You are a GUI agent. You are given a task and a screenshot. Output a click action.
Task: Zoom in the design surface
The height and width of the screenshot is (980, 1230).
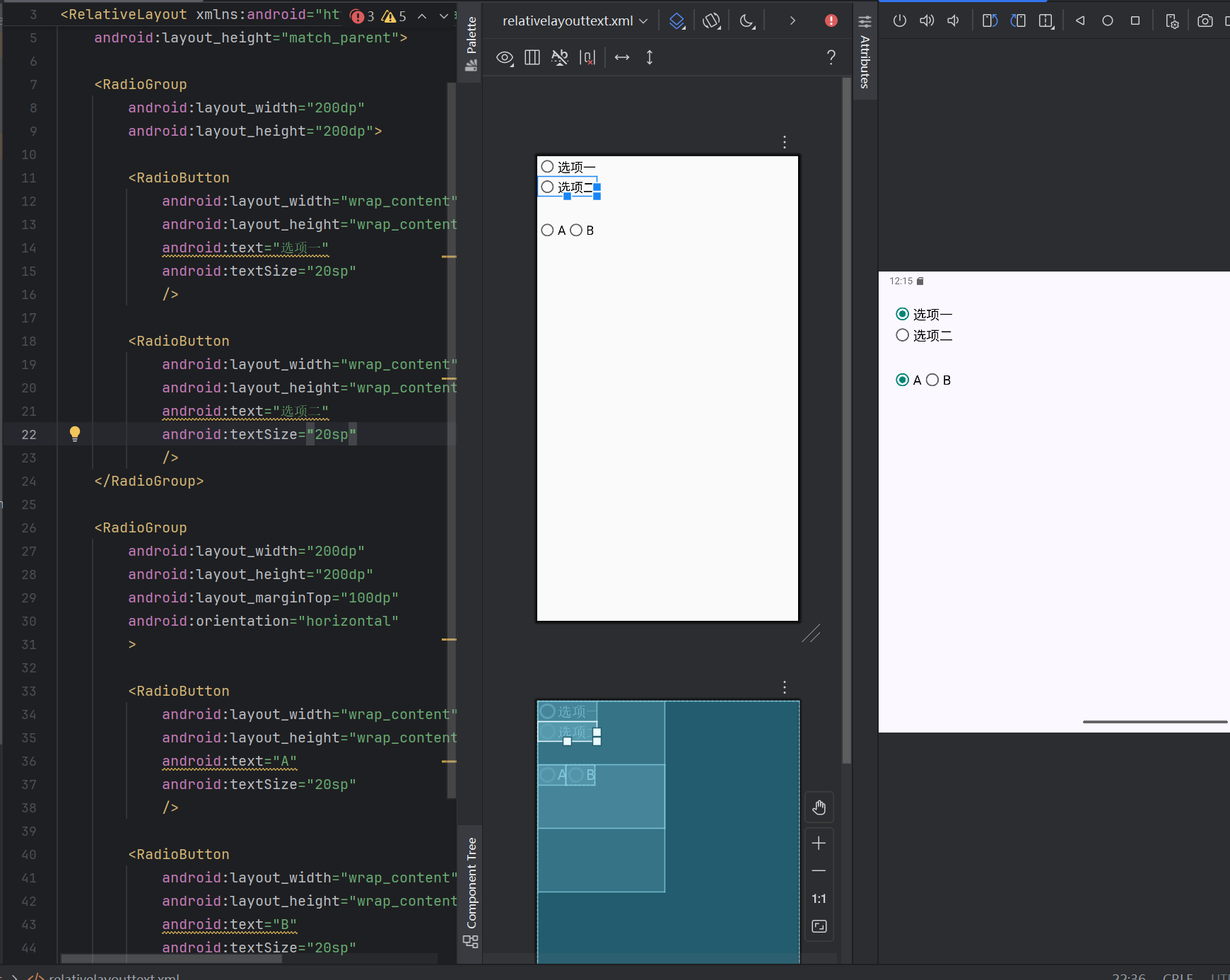[819, 844]
